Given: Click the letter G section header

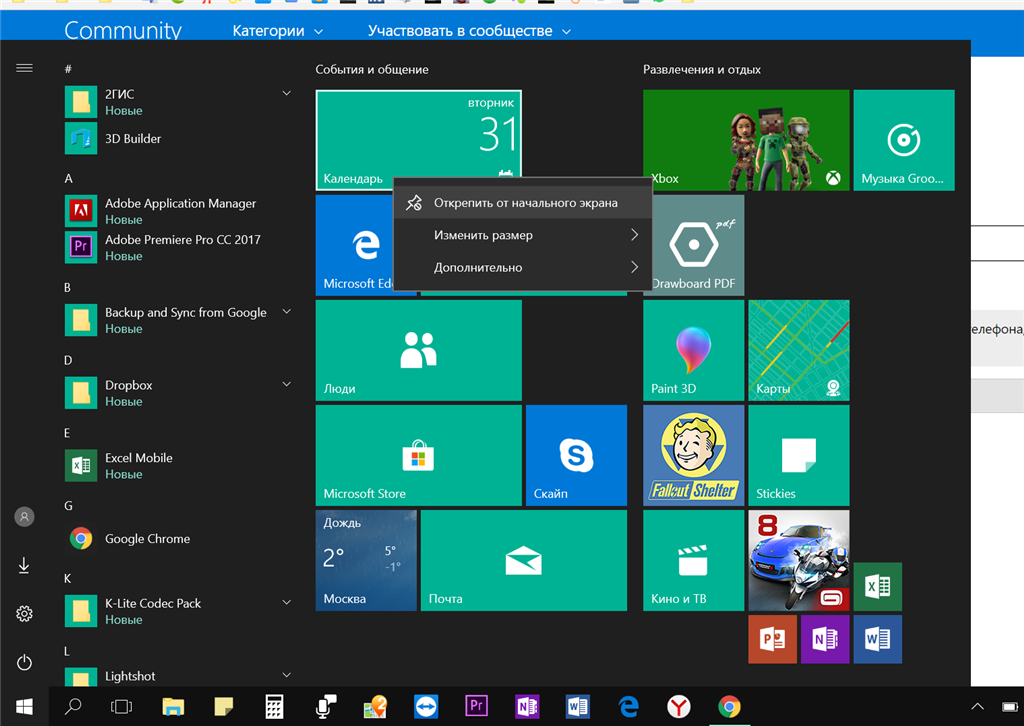Looking at the screenshot, I should click(69, 506).
